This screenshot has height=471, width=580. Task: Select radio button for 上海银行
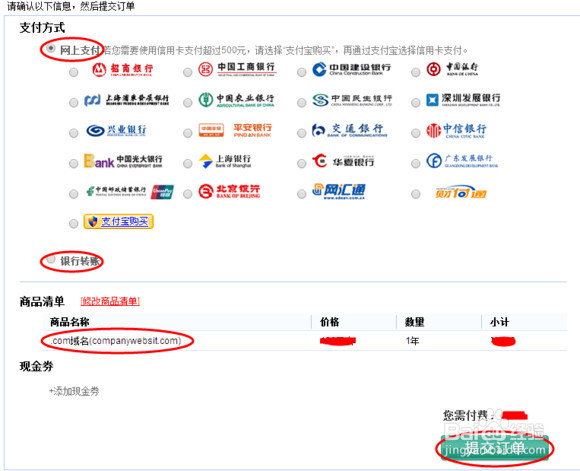coord(188,163)
